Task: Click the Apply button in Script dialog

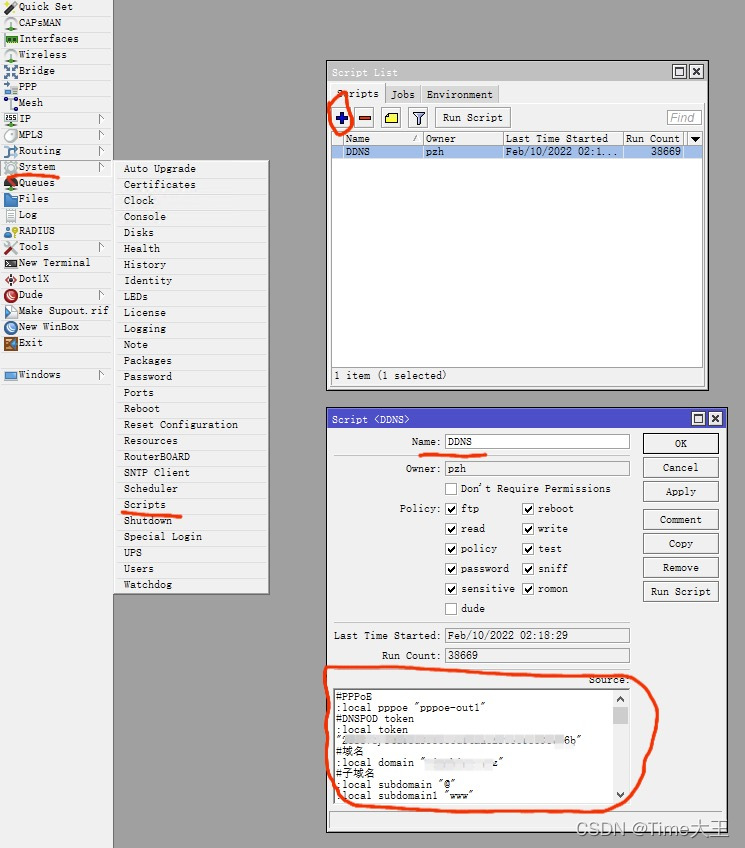Action: click(681, 492)
